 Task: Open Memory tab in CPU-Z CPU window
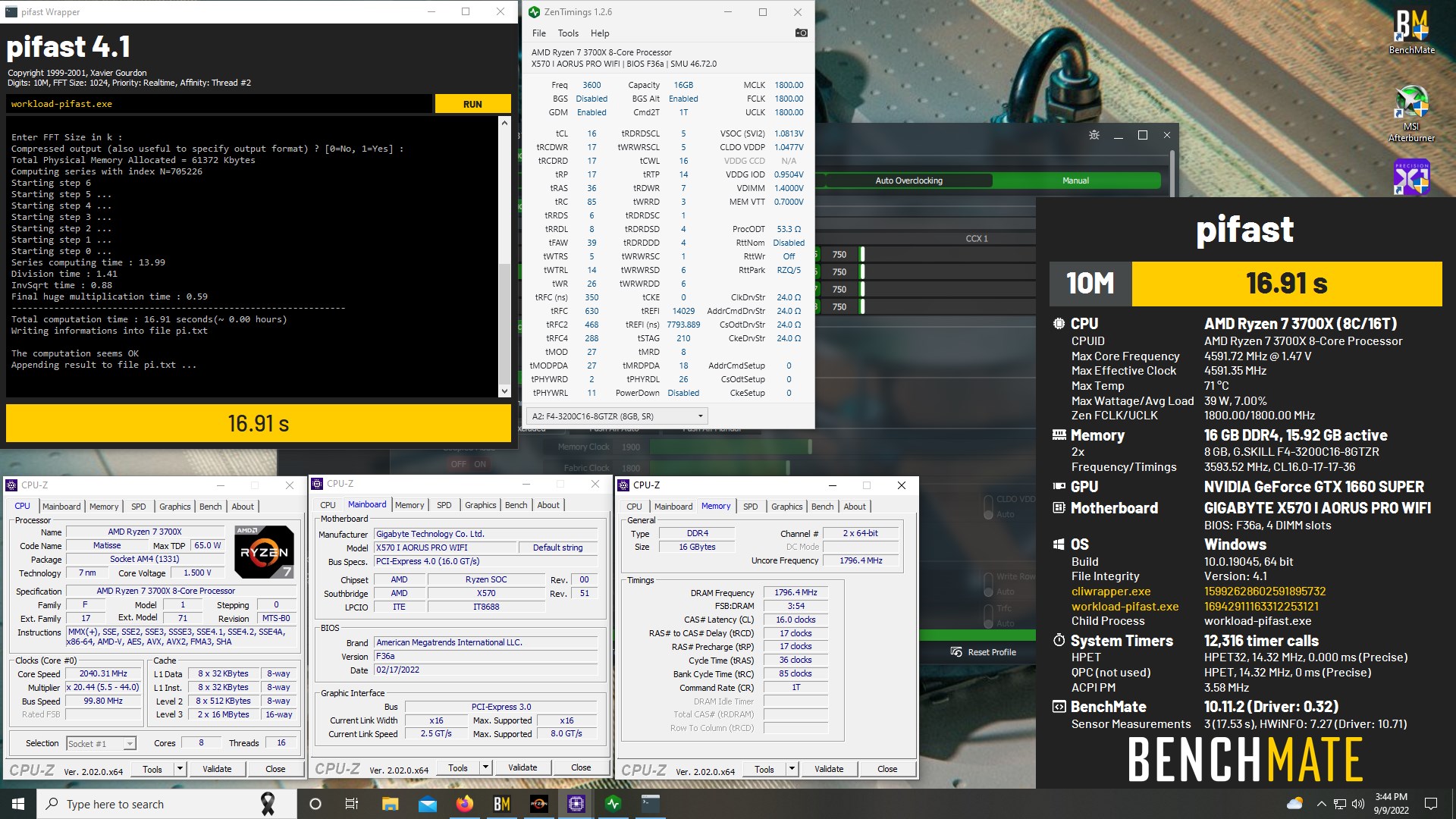pos(104,507)
